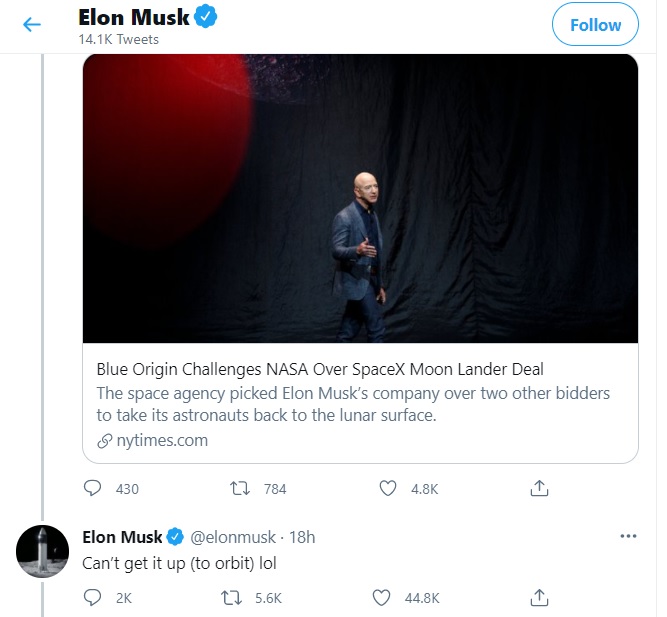Reply to the tweet with 430 comments

pos(92,488)
